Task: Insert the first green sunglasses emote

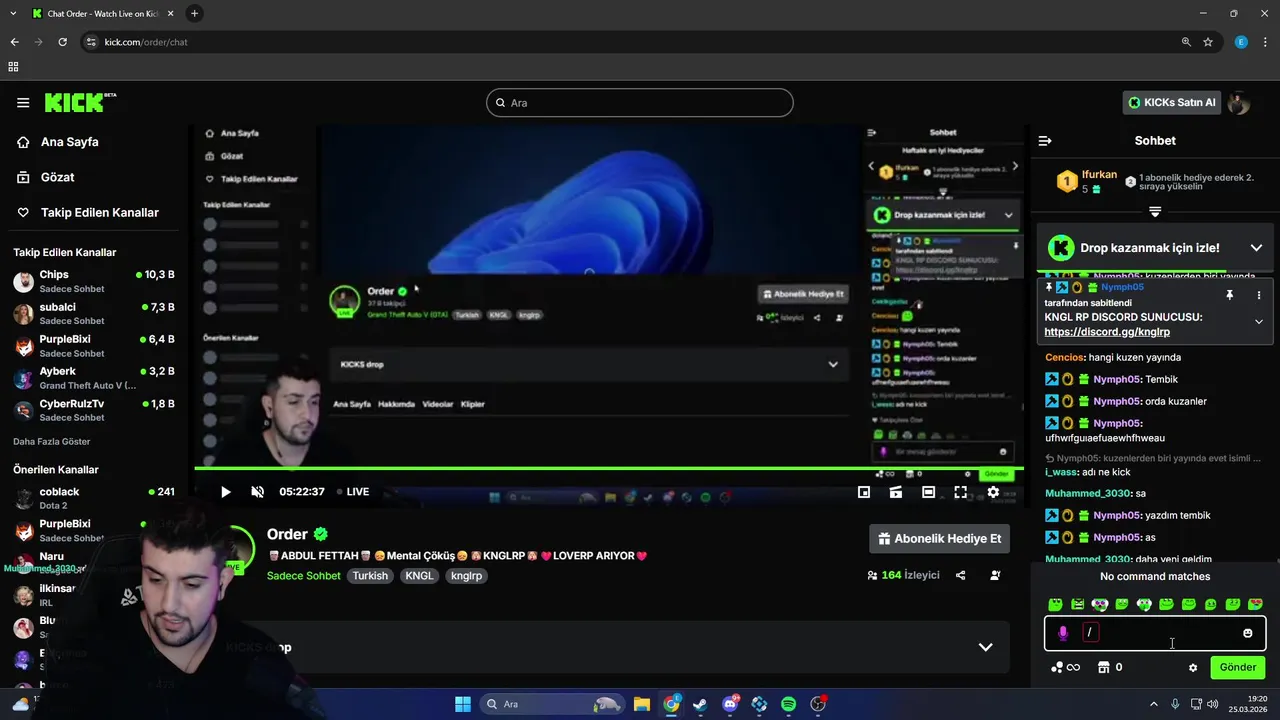Action: coord(1055,604)
